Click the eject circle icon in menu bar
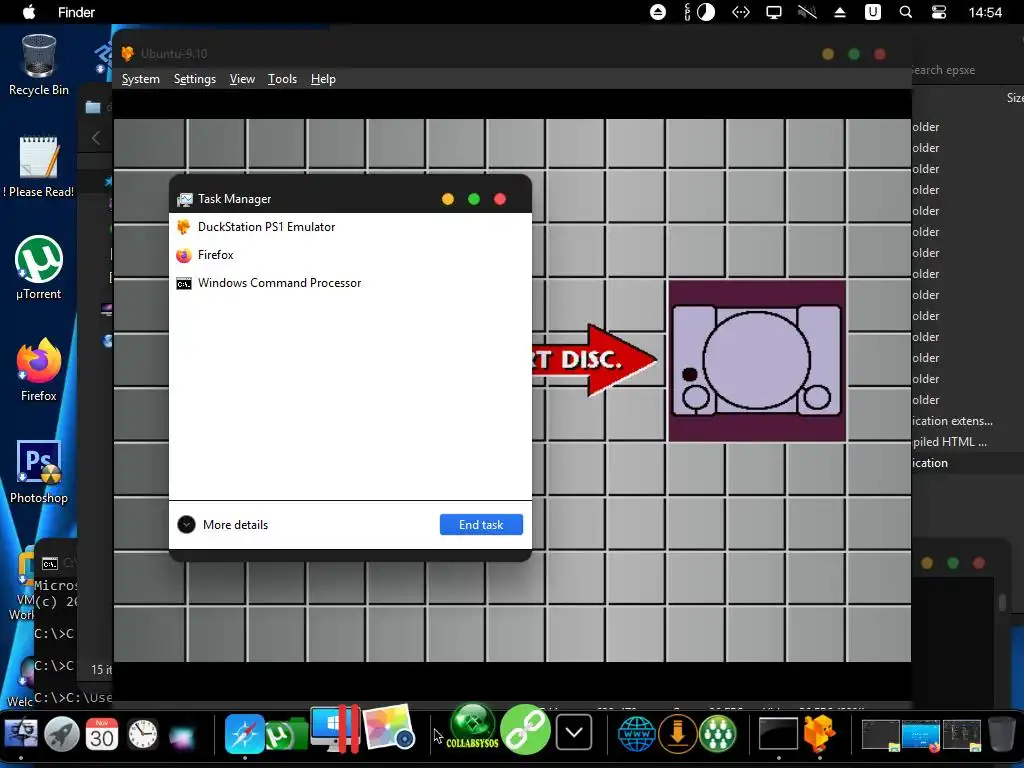 pyautogui.click(x=658, y=12)
